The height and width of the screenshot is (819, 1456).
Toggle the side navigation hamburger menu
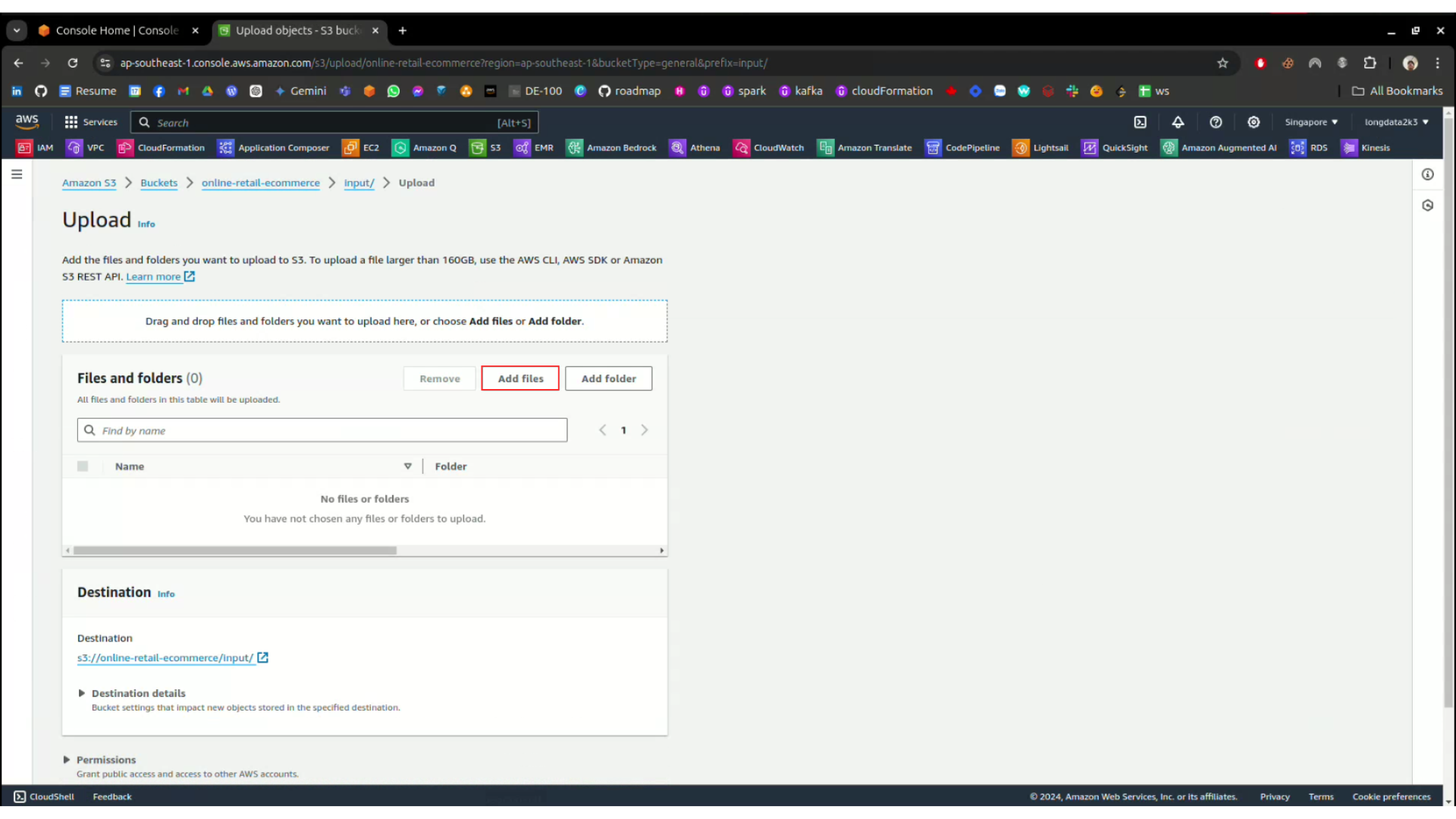pyautogui.click(x=17, y=174)
